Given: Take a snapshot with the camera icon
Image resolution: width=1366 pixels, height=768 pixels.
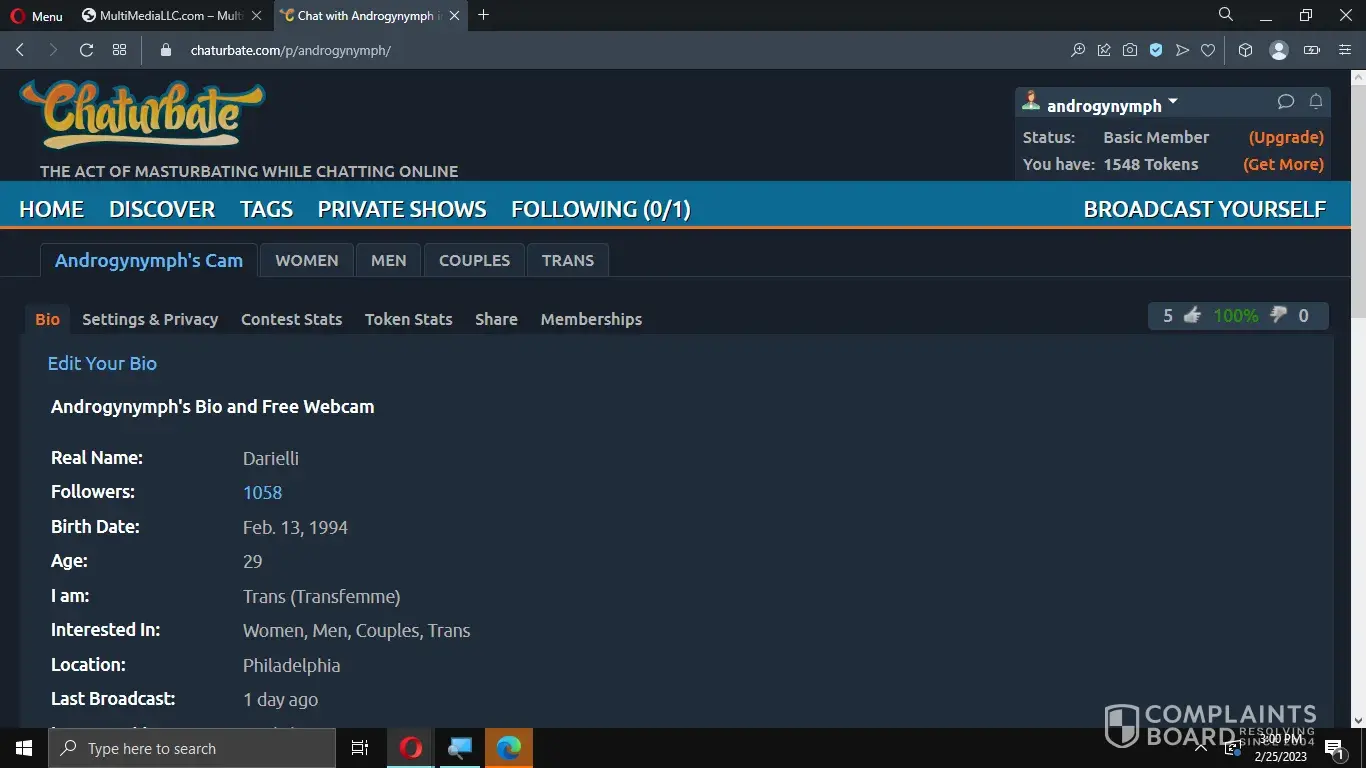Looking at the screenshot, I should point(1130,50).
